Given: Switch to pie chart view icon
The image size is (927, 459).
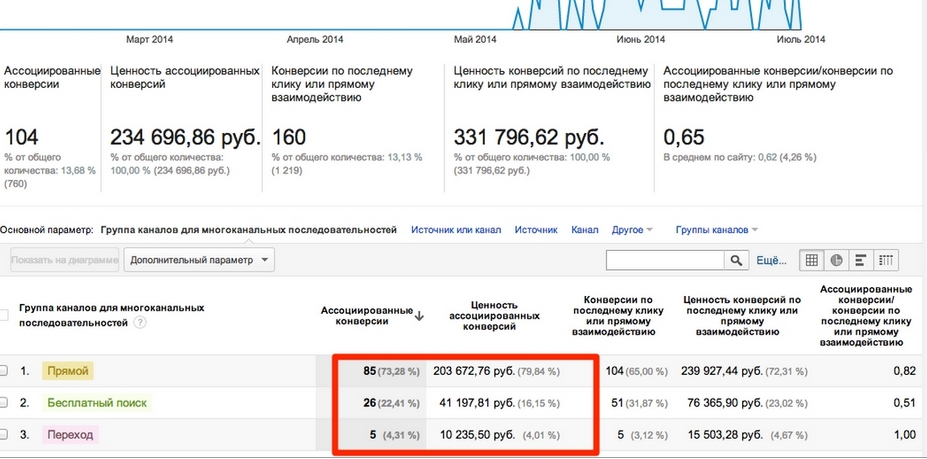Looking at the screenshot, I should pos(836,260).
